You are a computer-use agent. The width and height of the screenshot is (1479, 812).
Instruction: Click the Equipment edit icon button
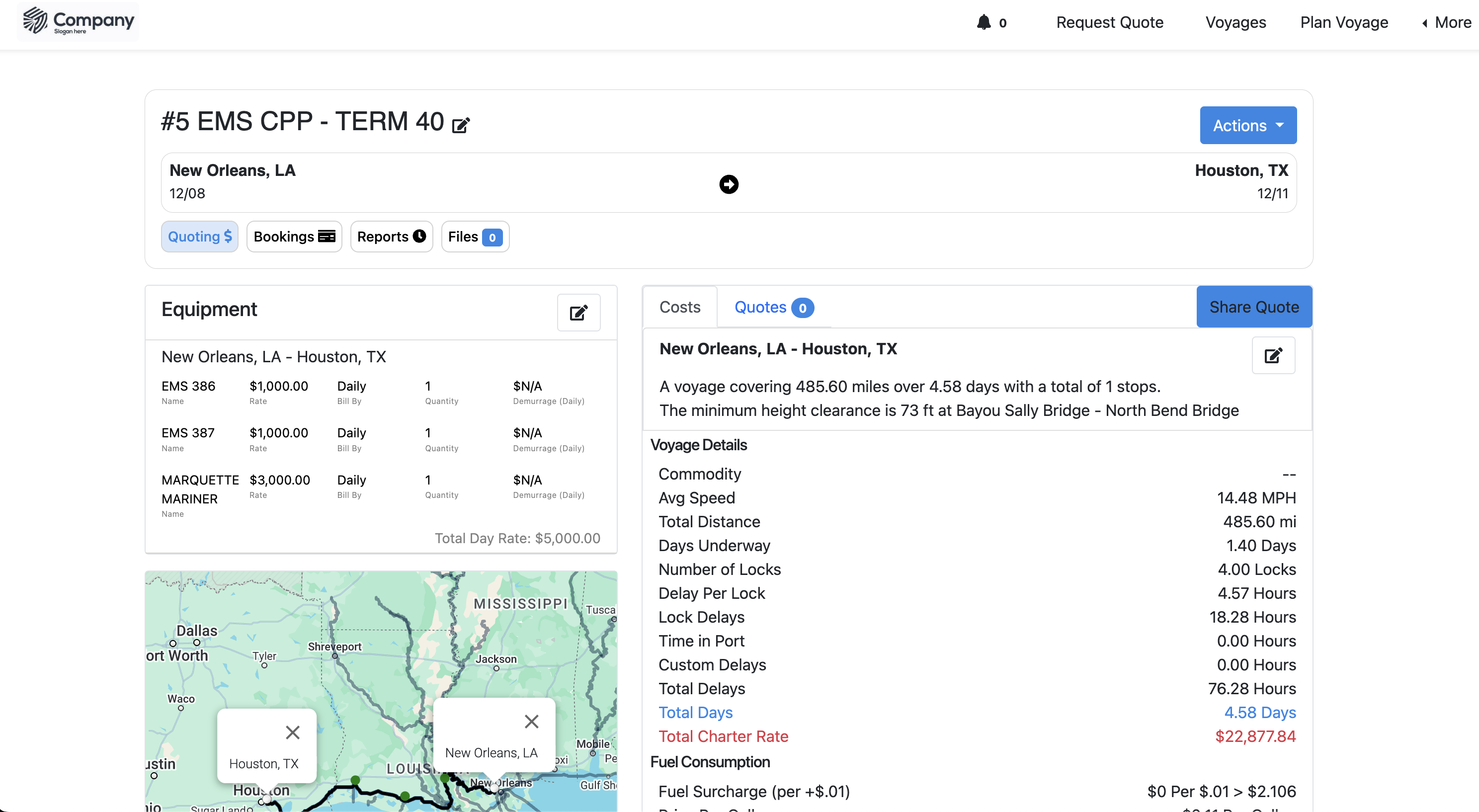[578, 313]
